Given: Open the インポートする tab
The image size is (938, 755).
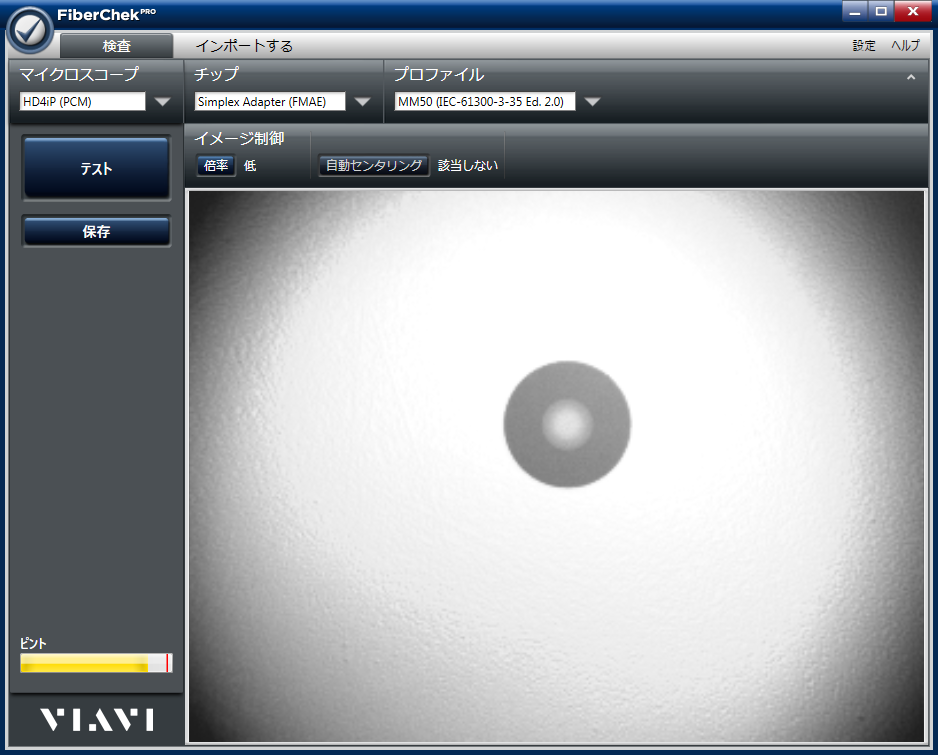Looking at the screenshot, I should coord(244,45).
